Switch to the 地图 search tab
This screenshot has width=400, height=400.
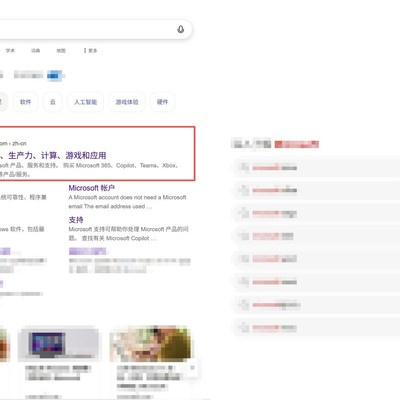point(61,51)
